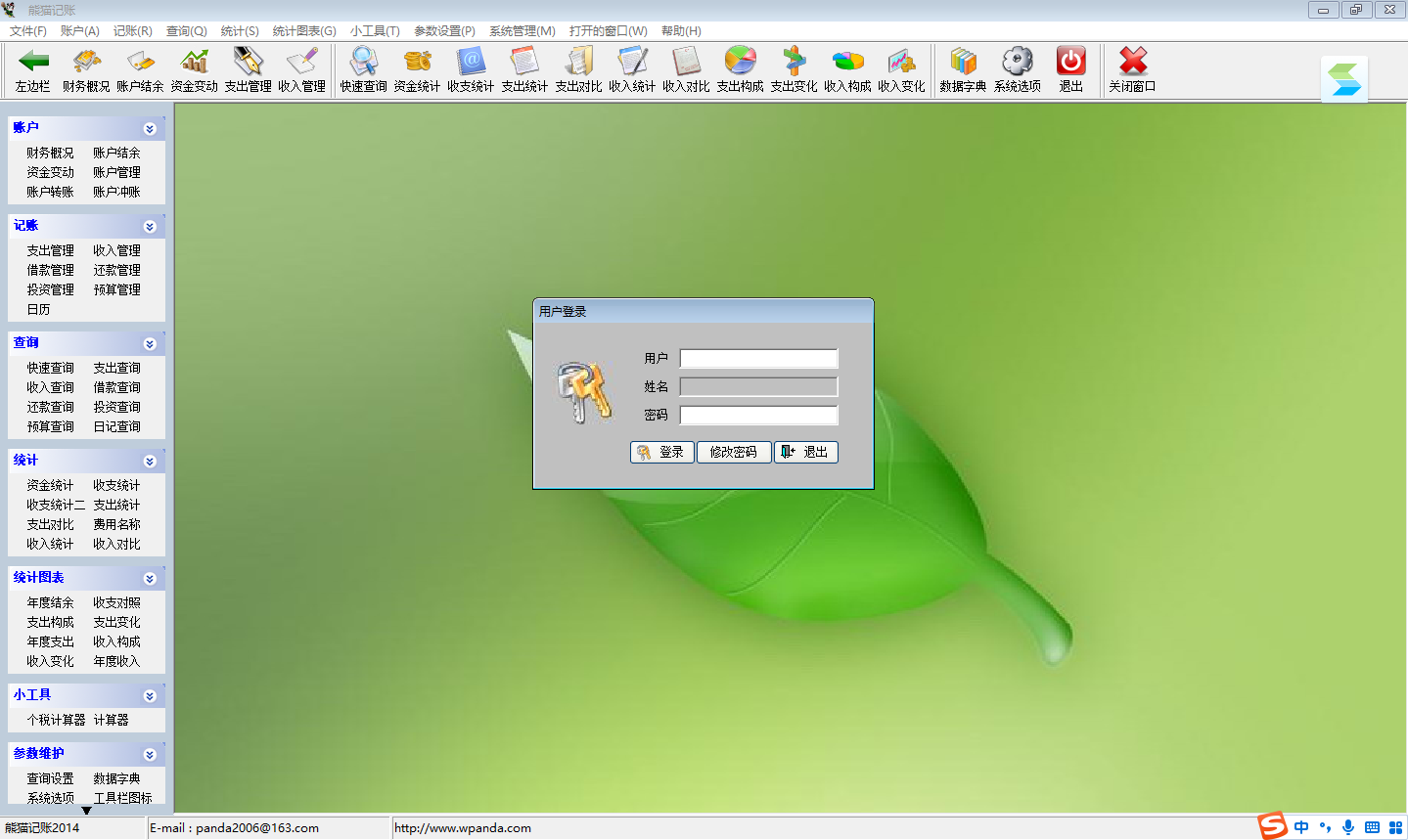Open 收入构成 toolbar icon
Image resolution: width=1408 pixels, height=840 pixels.
tap(847, 62)
